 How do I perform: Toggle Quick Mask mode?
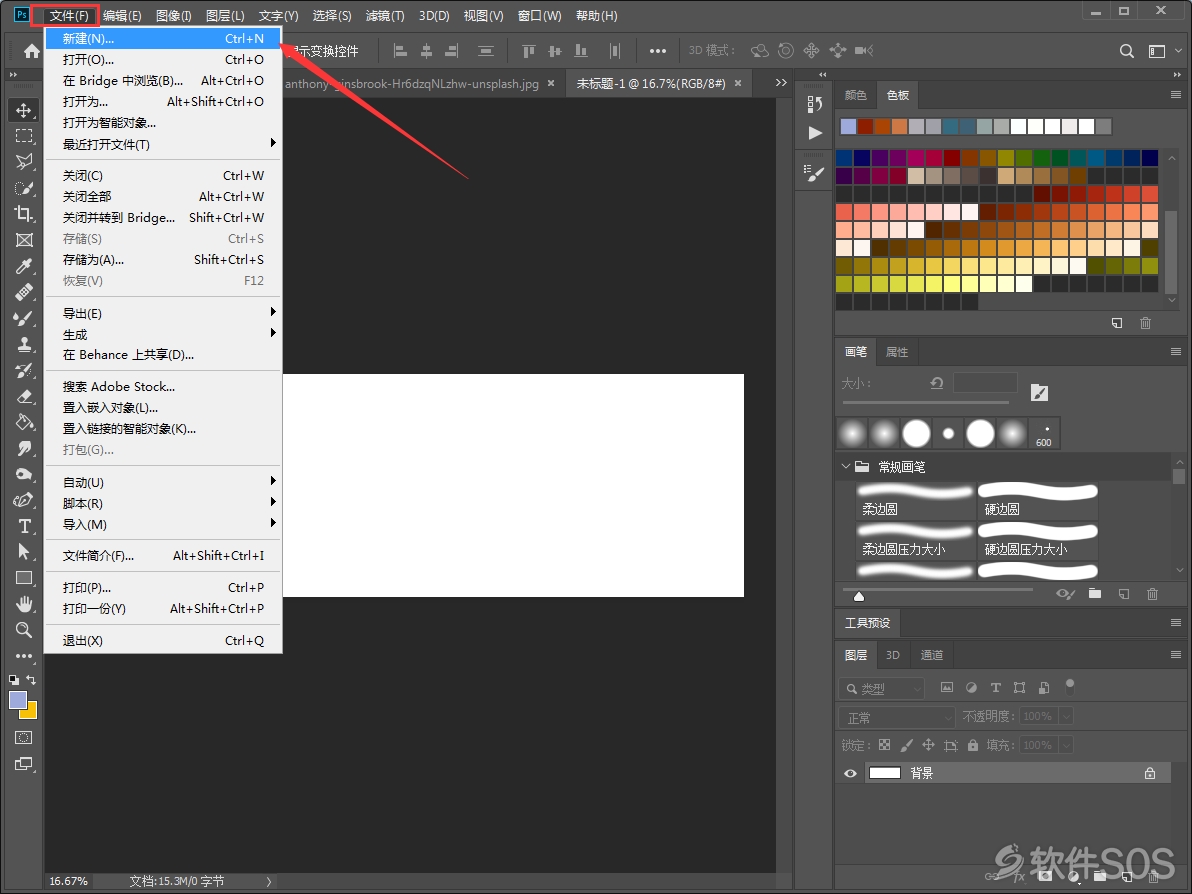click(24, 737)
